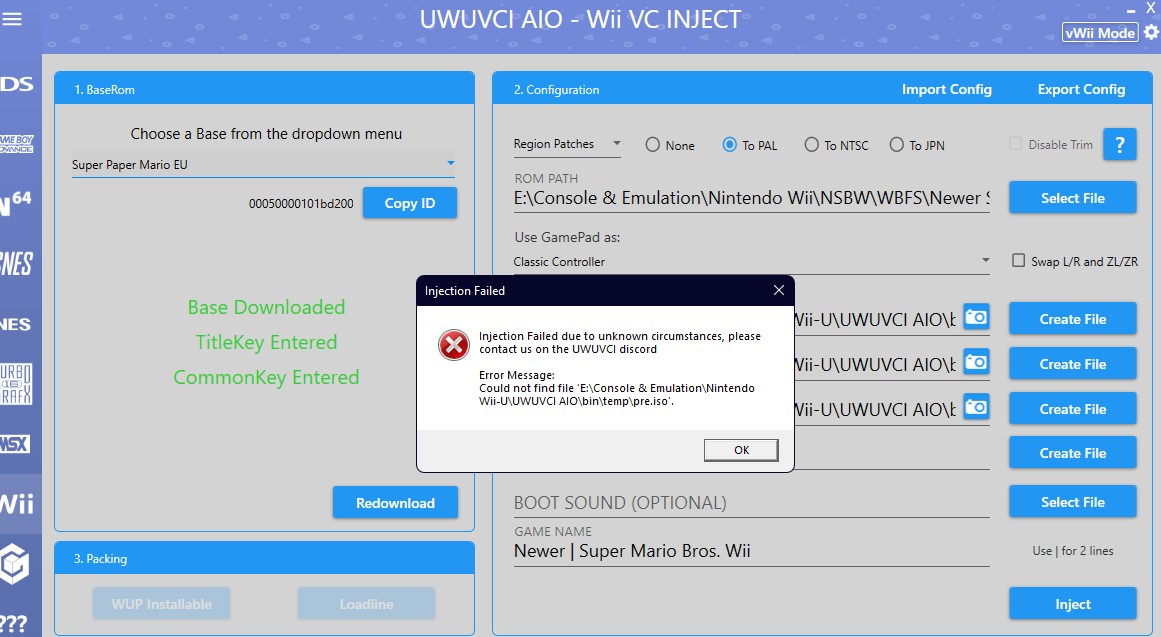
Task: Open the question mark help button
Action: tap(1120, 144)
